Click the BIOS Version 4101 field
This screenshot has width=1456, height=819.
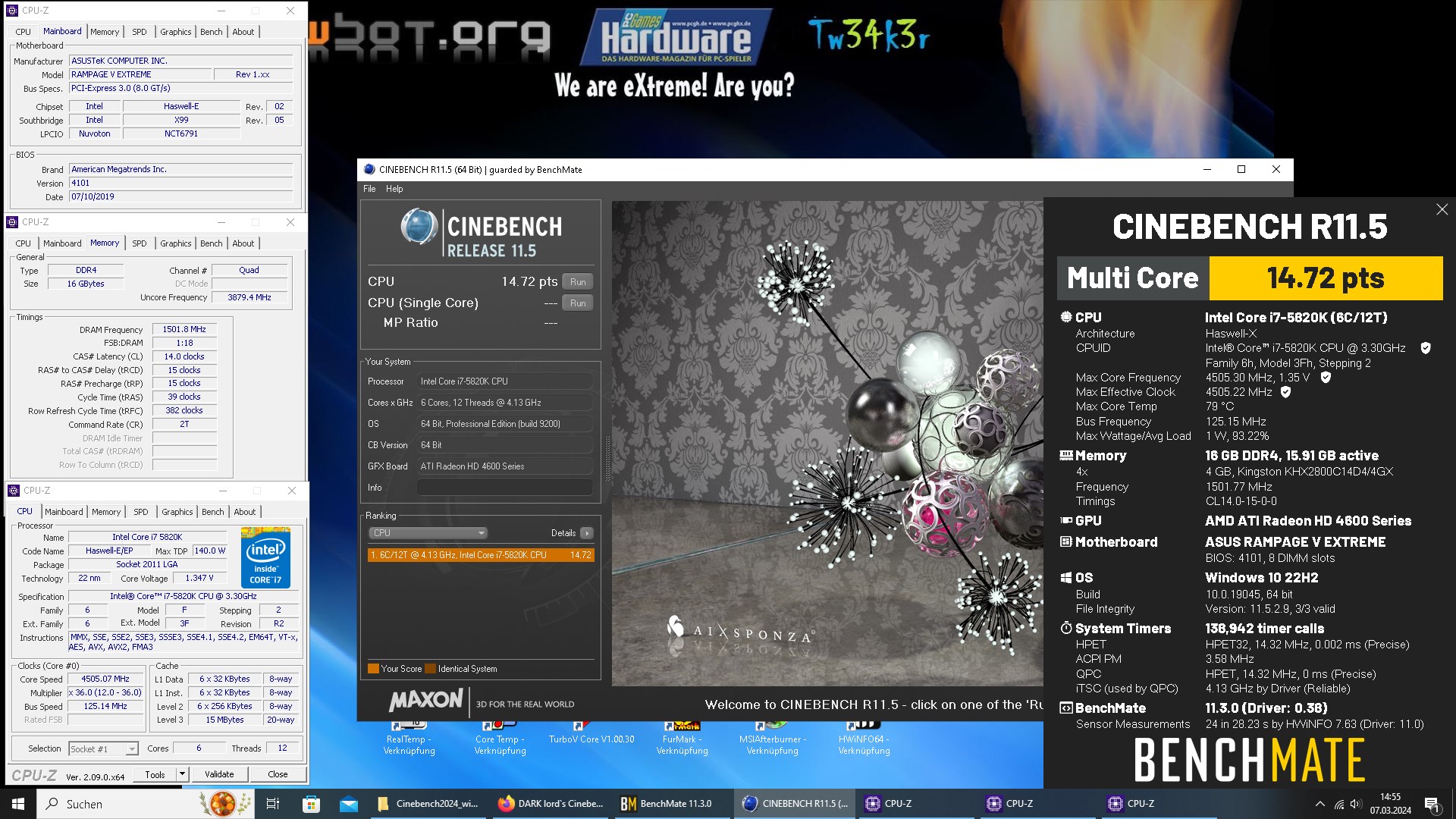tap(180, 184)
